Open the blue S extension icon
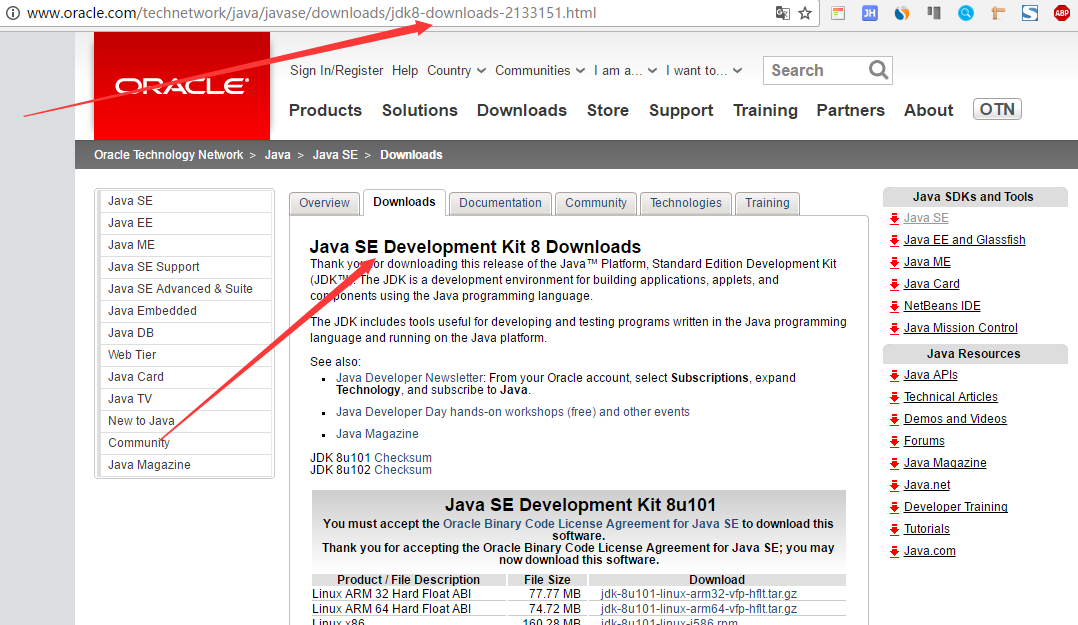1078x625 pixels. (1030, 13)
